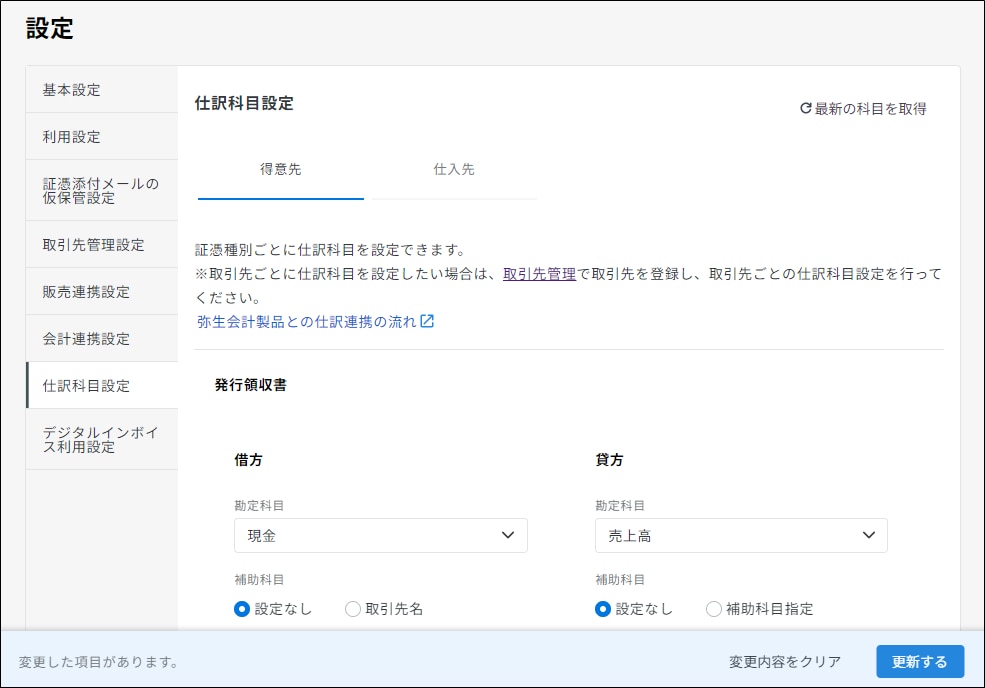Open 取引先管理設定 in the sidebar

(102, 244)
